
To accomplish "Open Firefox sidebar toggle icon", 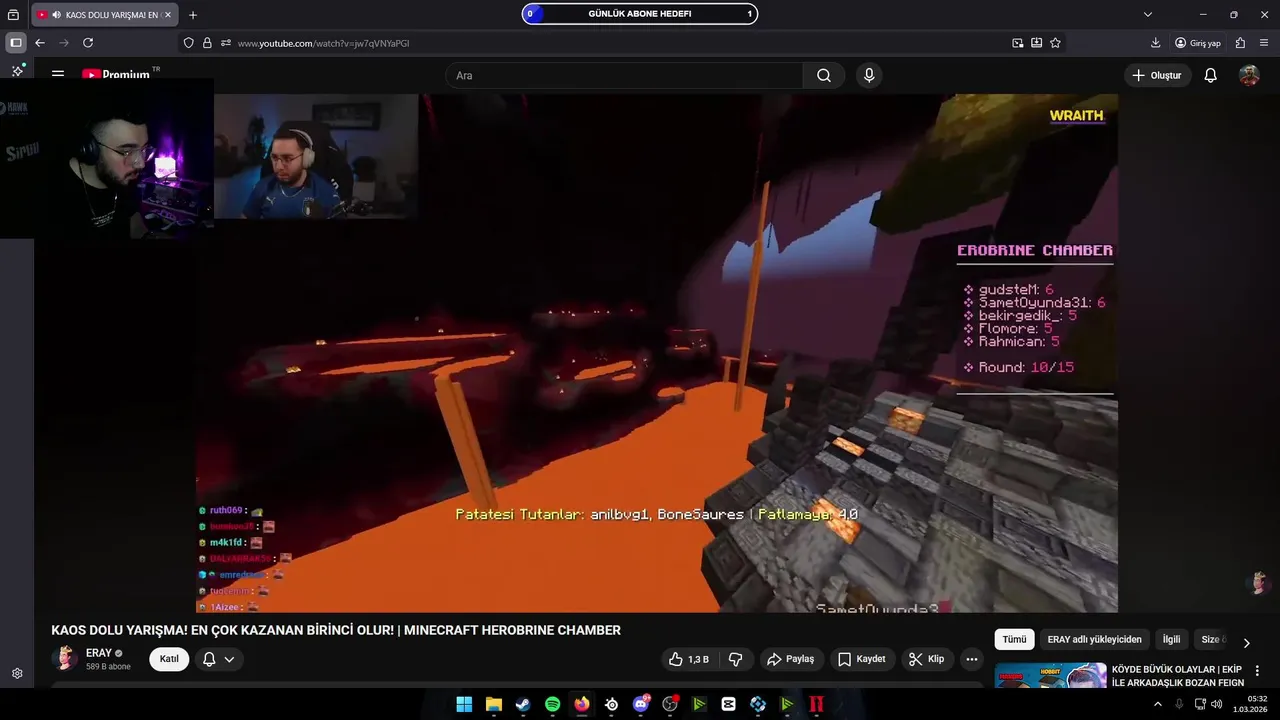I will [x=16, y=43].
